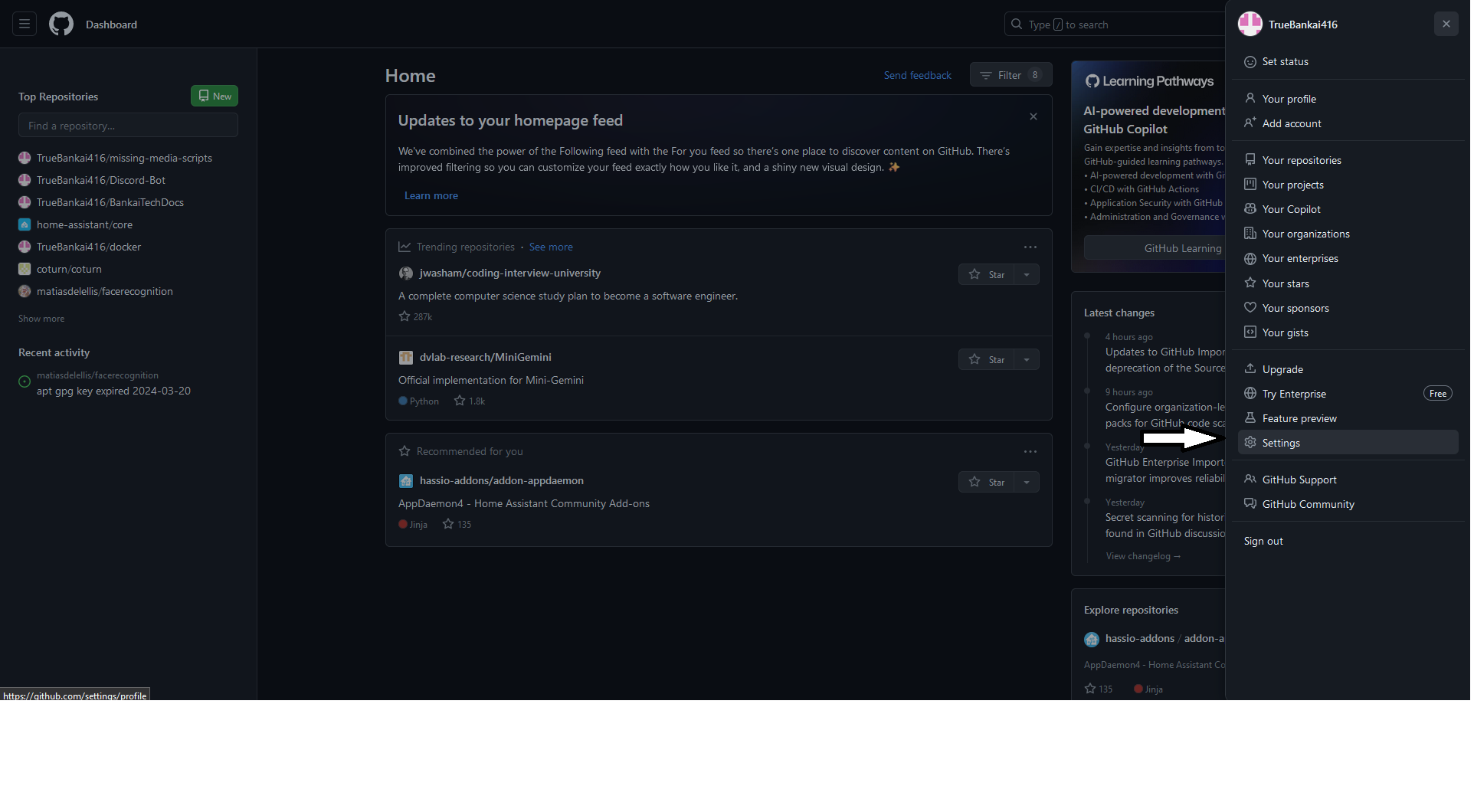Go to Your profile

(x=1348, y=99)
